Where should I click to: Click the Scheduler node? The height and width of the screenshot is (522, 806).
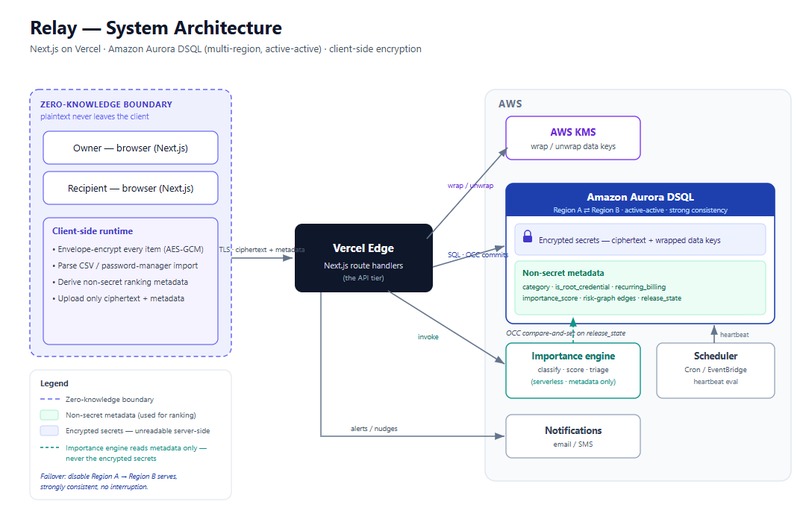(x=715, y=370)
